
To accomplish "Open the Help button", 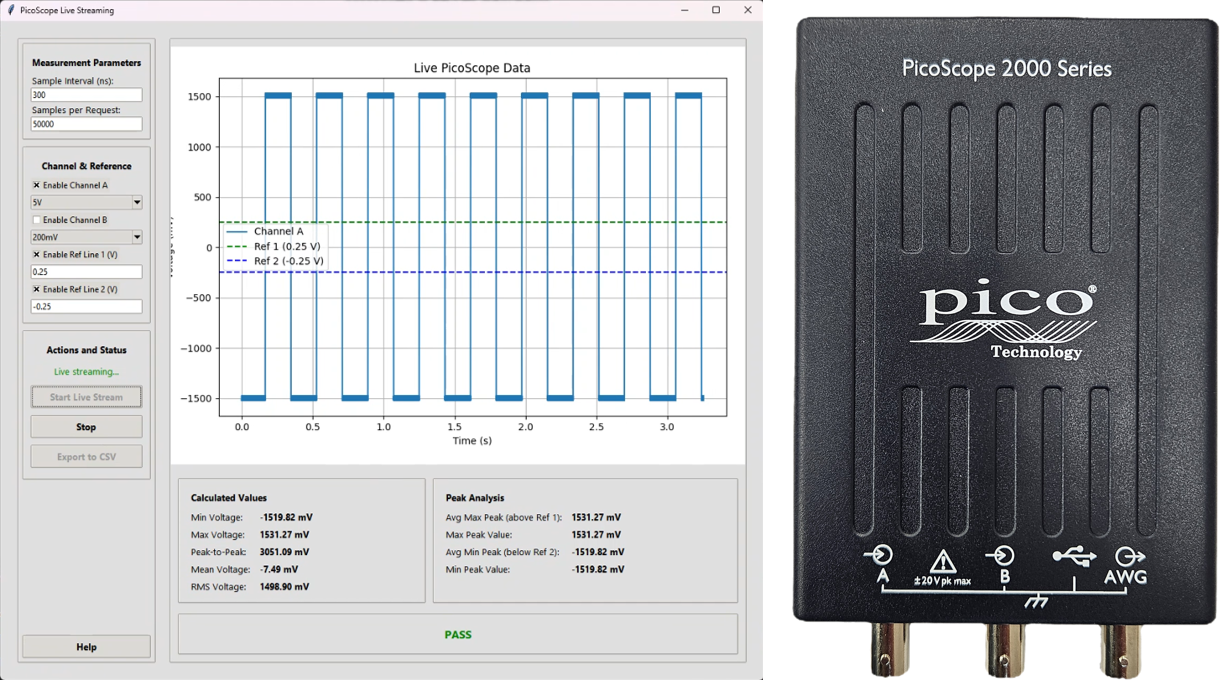I will pos(86,647).
